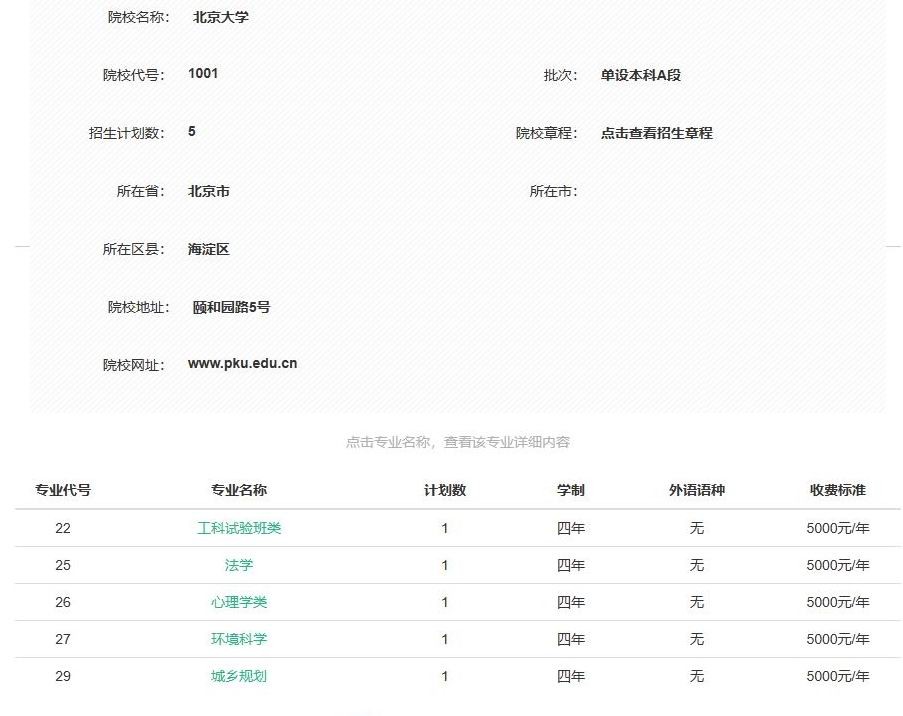Click the www.pku.edu.cn website address
Screen dimensions: 903x716
click(242, 364)
